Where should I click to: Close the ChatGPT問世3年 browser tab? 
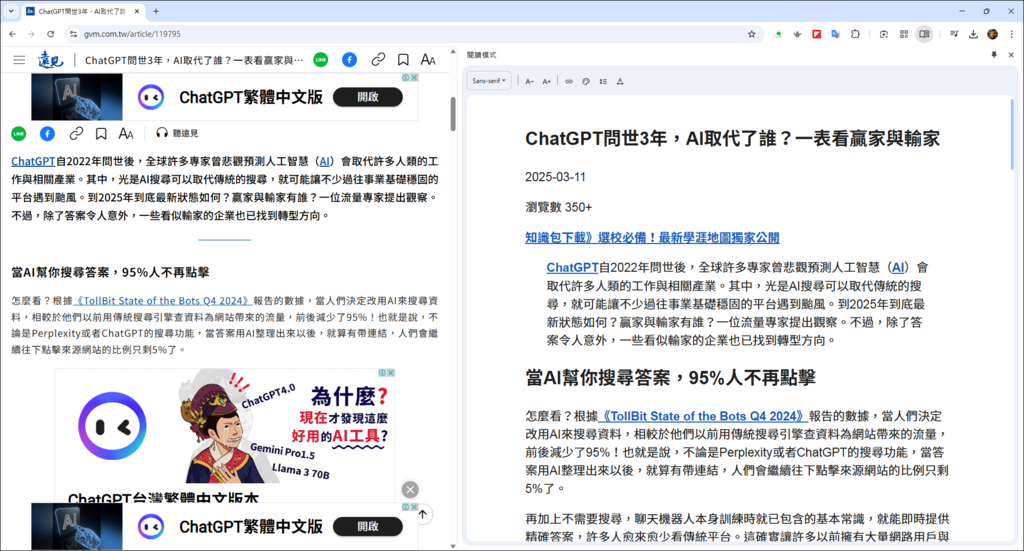tap(136, 11)
